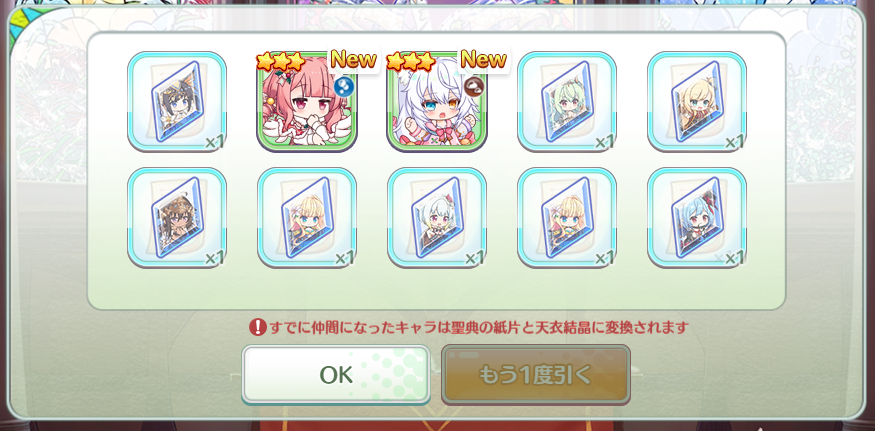Image resolution: width=875 pixels, height=431 pixels.
Task: Click the green-haired character shard card
Action: coord(567,102)
